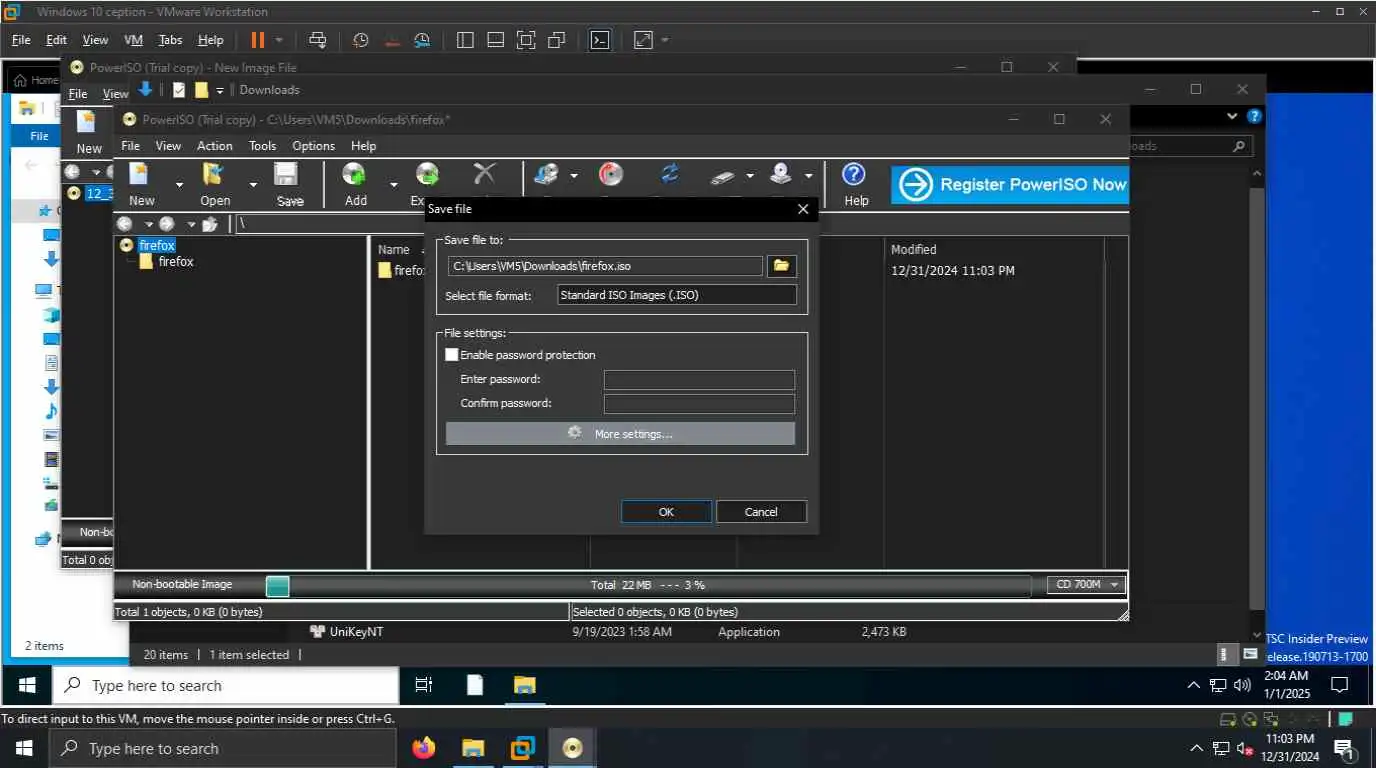Click the Save file to path field
Viewport: 1376px width, 768px height.
pos(605,266)
